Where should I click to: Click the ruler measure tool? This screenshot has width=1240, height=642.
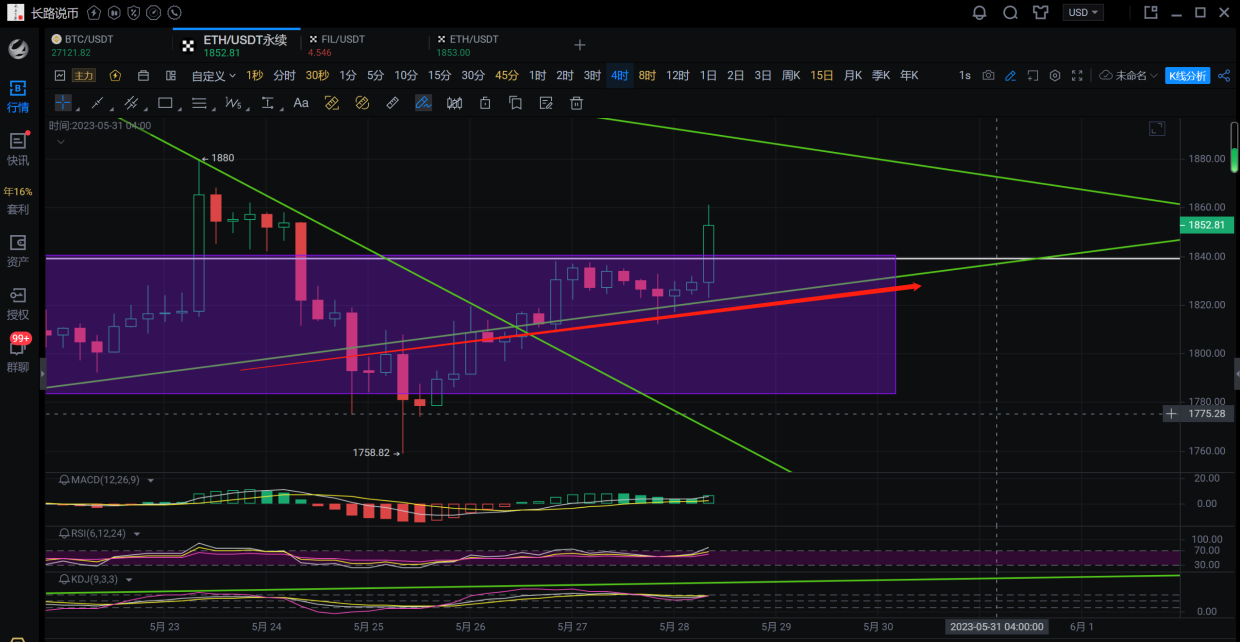click(x=393, y=103)
